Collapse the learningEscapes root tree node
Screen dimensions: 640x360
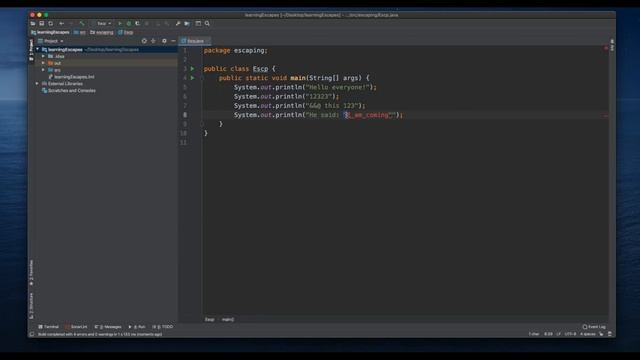coord(38,49)
